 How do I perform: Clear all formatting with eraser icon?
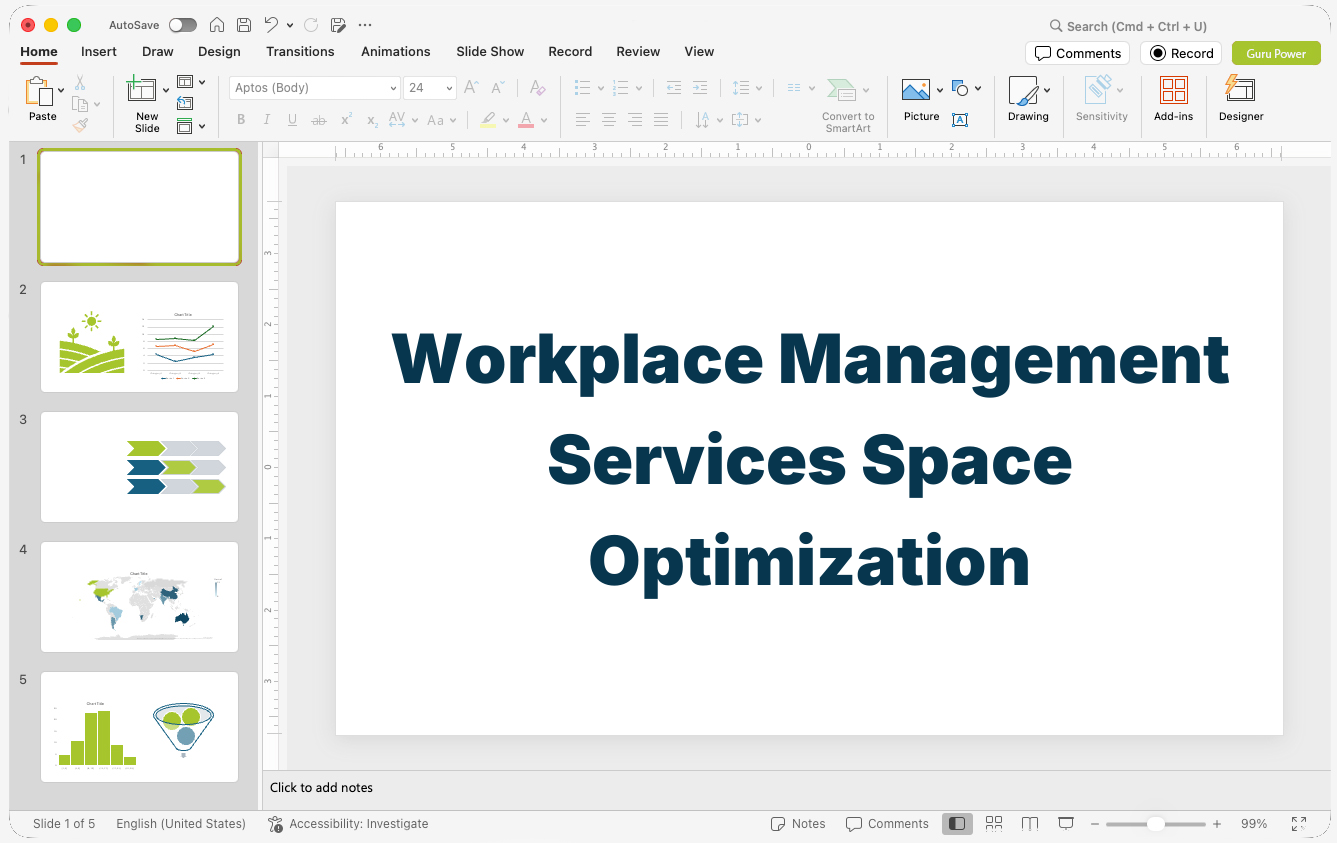click(x=537, y=88)
